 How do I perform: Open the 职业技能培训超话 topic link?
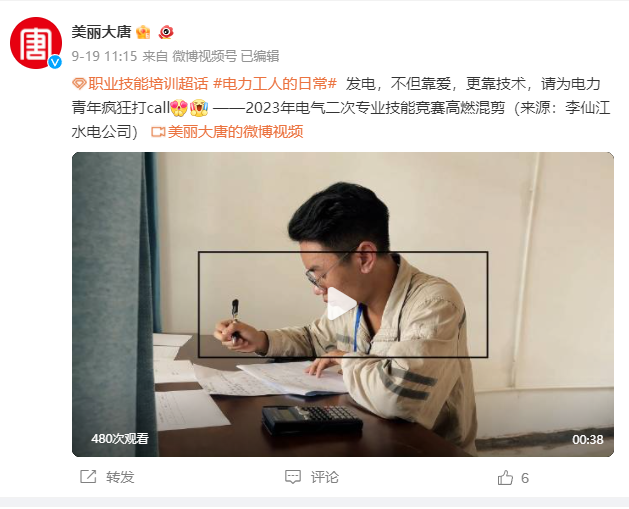pyautogui.click(x=148, y=84)
